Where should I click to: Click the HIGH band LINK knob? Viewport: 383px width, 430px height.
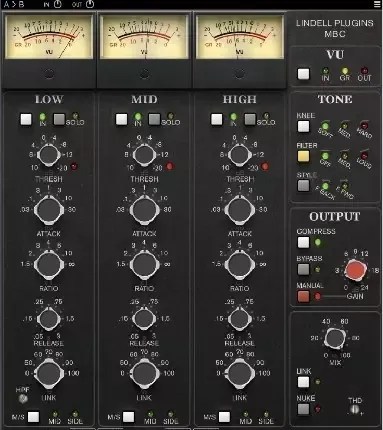click(x=239, y=373)
